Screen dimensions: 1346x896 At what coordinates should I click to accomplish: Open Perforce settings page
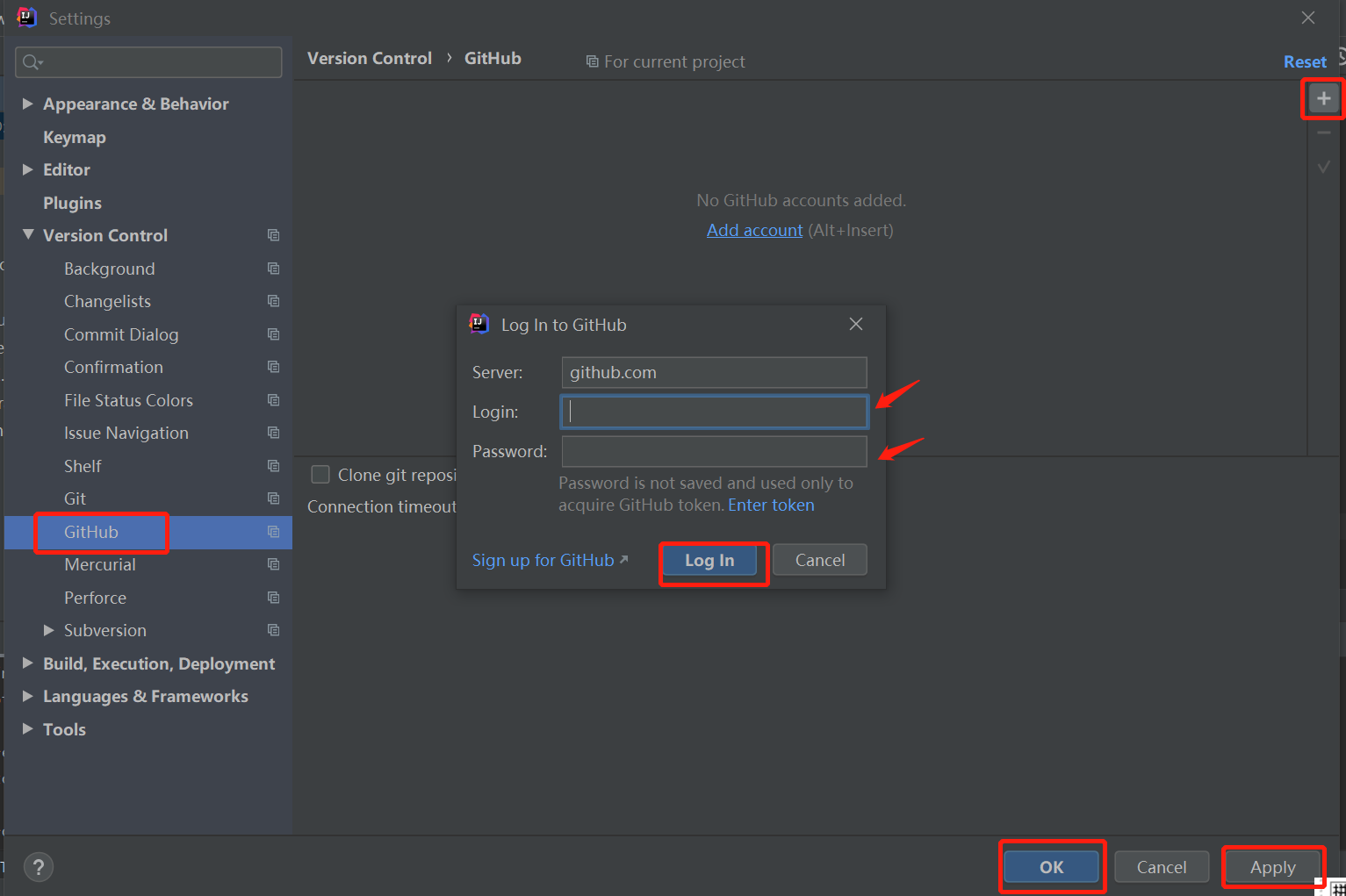coord(95,598)
